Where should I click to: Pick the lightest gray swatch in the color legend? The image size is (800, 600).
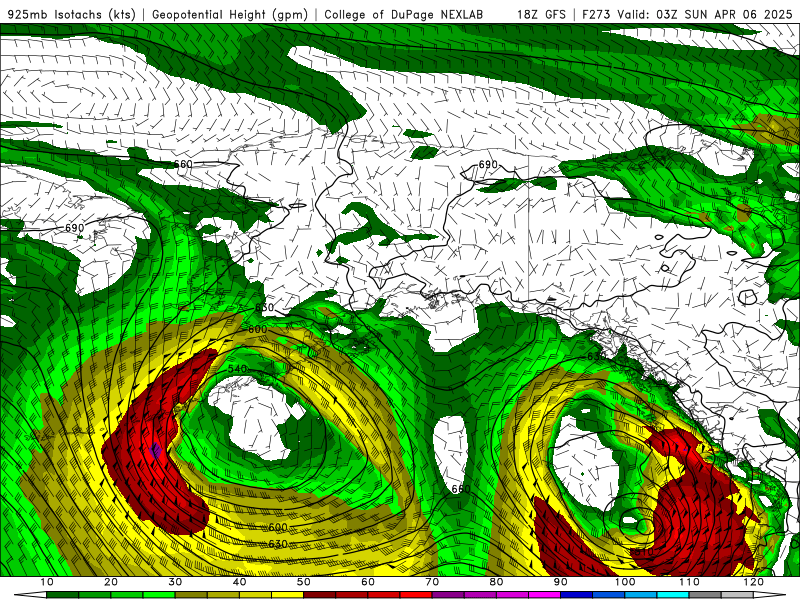click(737, 595)
